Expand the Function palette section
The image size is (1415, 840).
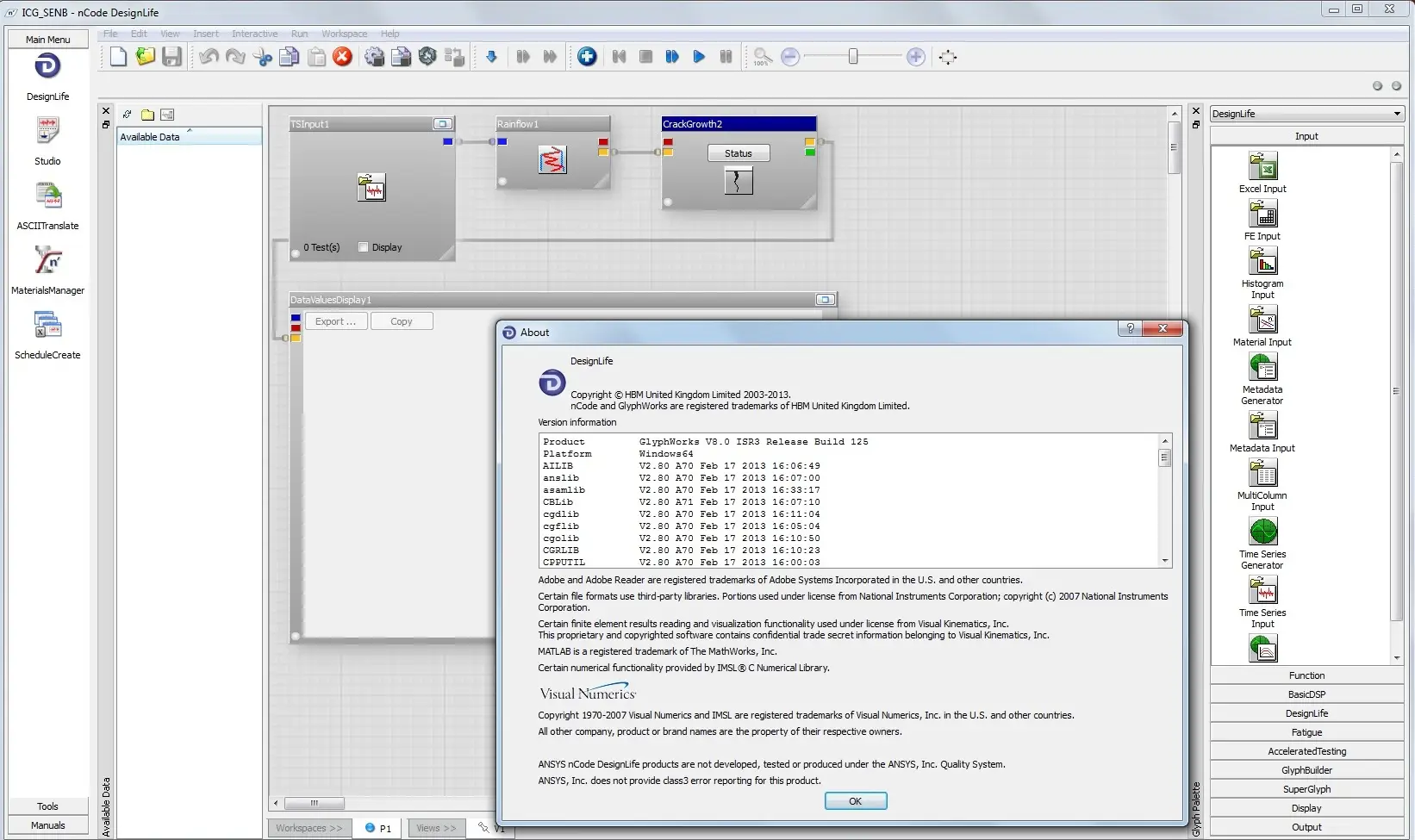click(1306, 675)
